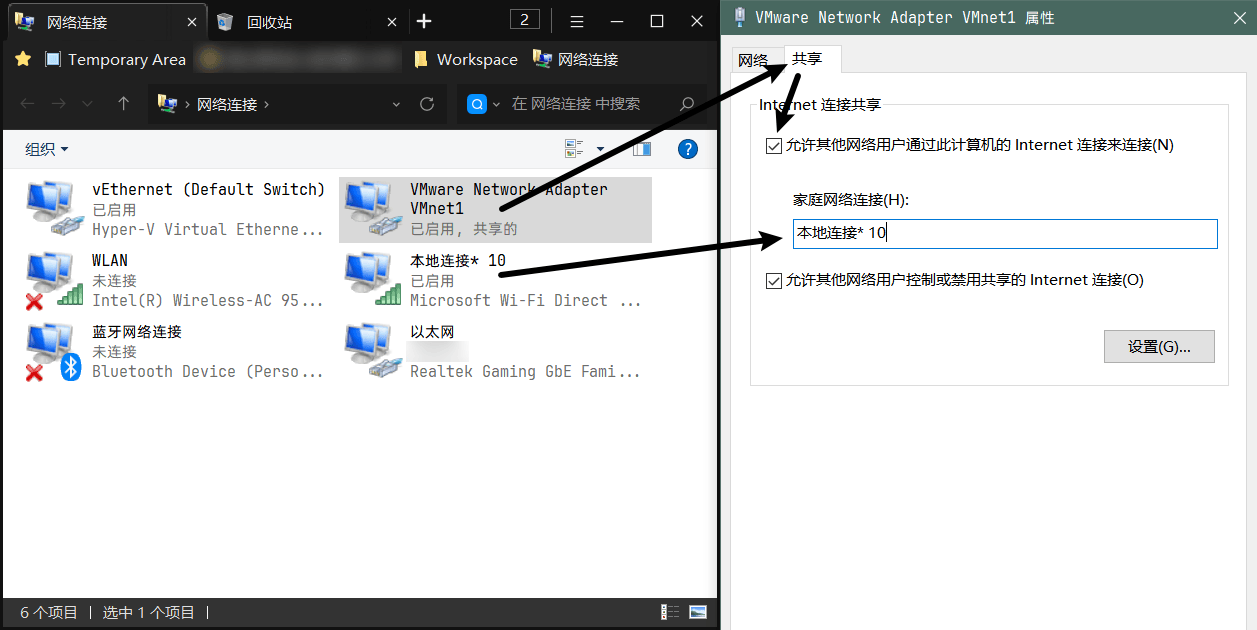Select the 蓝牙网络连接 adapter icon
Image resolution: width=1257 pixels, height=630 pixels.
pos(52,352)
